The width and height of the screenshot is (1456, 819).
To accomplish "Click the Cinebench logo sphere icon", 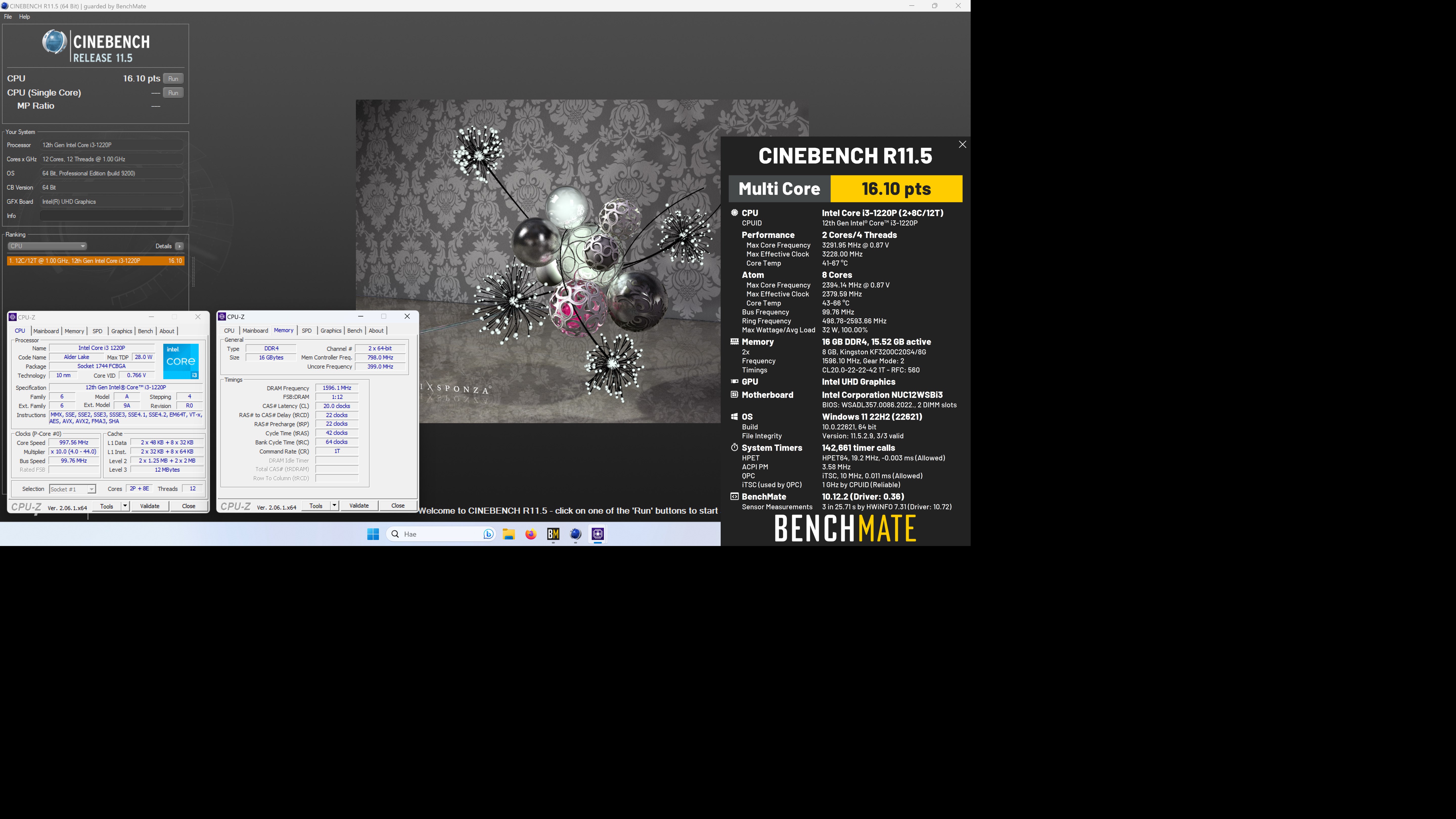I will pos(55,42).
